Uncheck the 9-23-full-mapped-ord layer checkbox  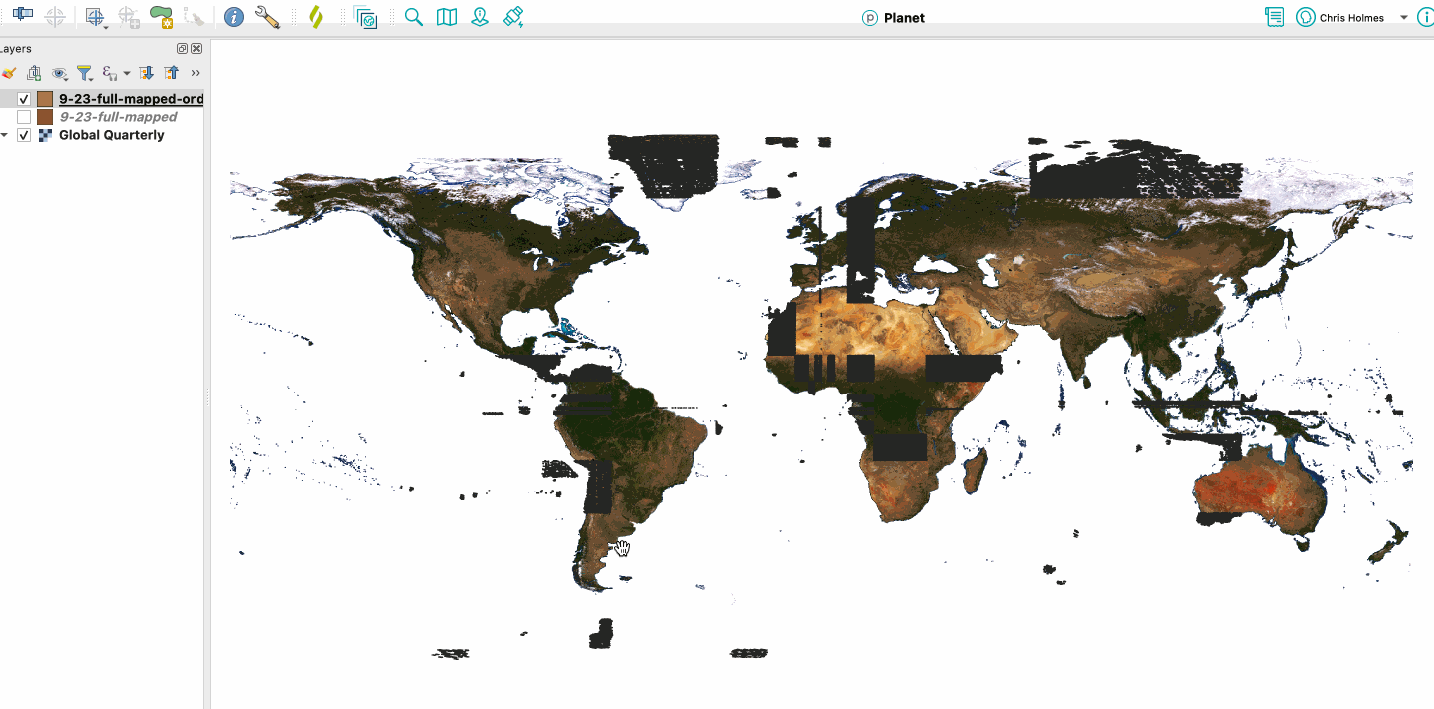click(x=24, y=99)
